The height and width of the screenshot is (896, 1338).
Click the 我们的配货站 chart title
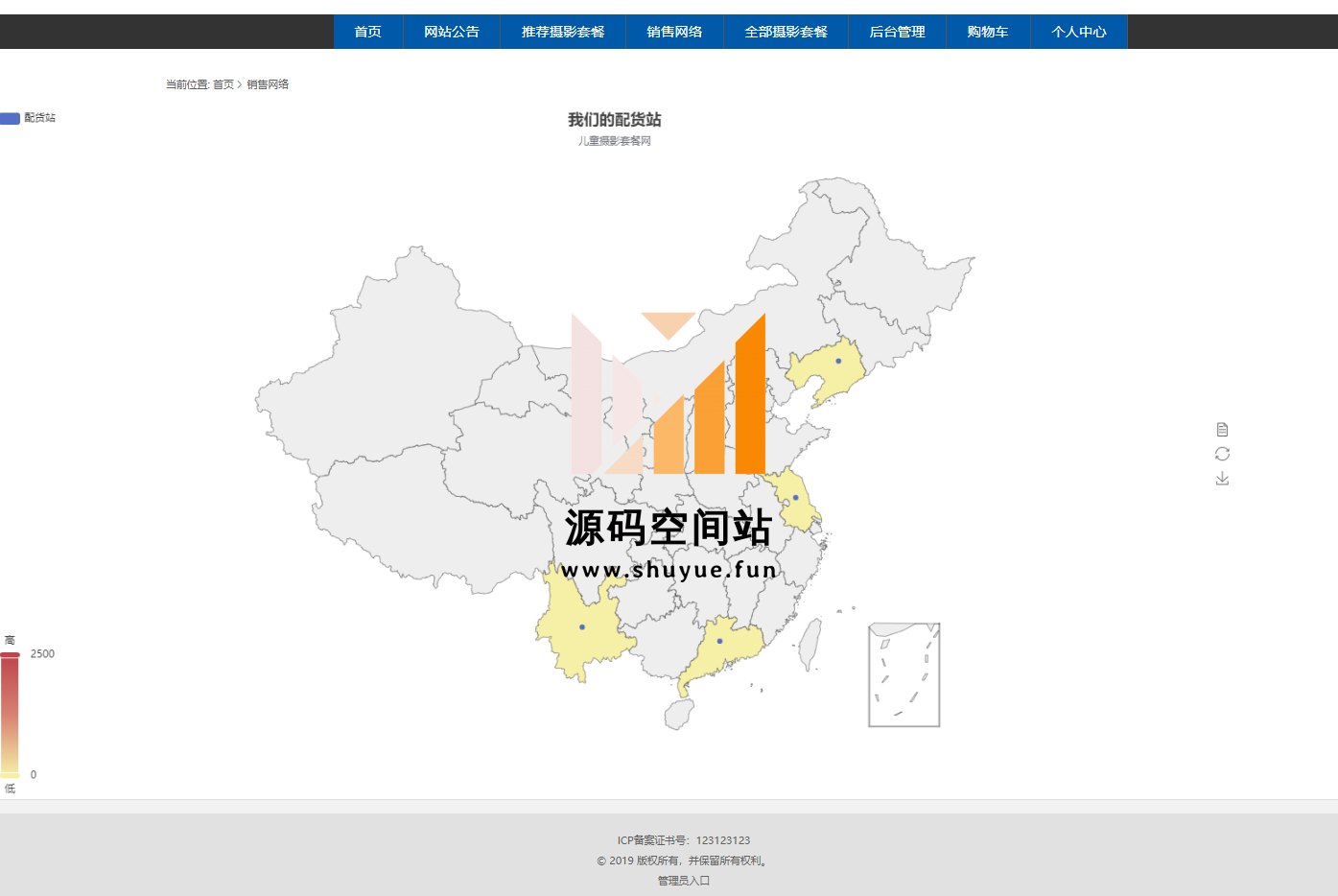click(614, 120)
